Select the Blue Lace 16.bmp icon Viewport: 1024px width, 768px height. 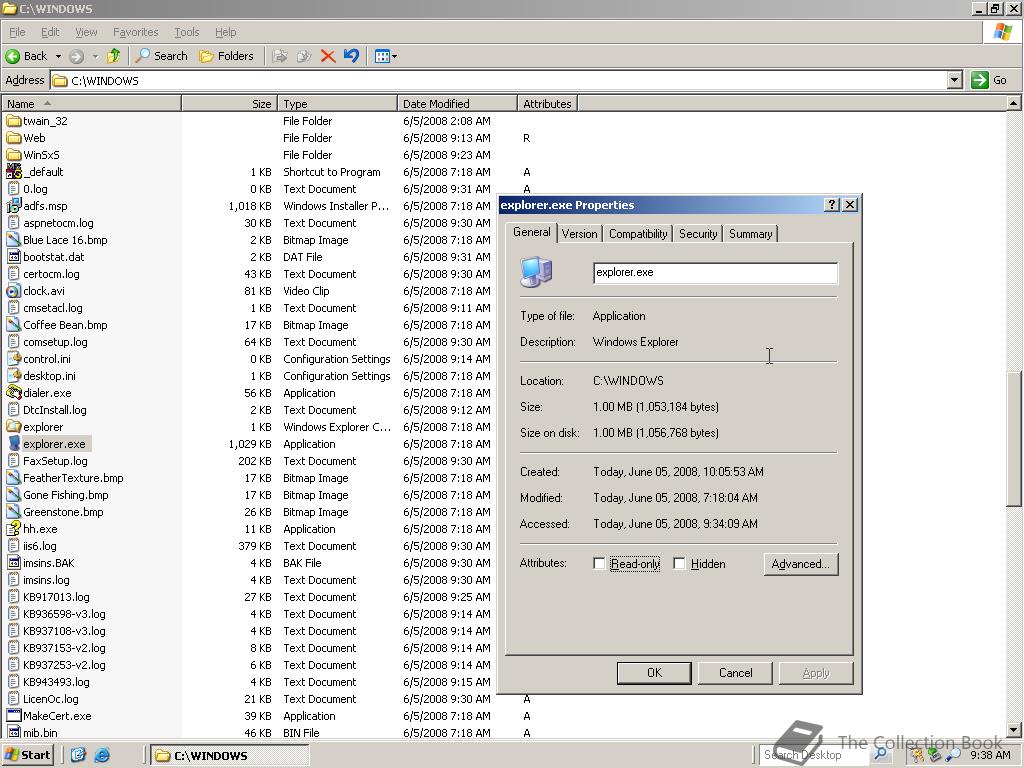13,240
